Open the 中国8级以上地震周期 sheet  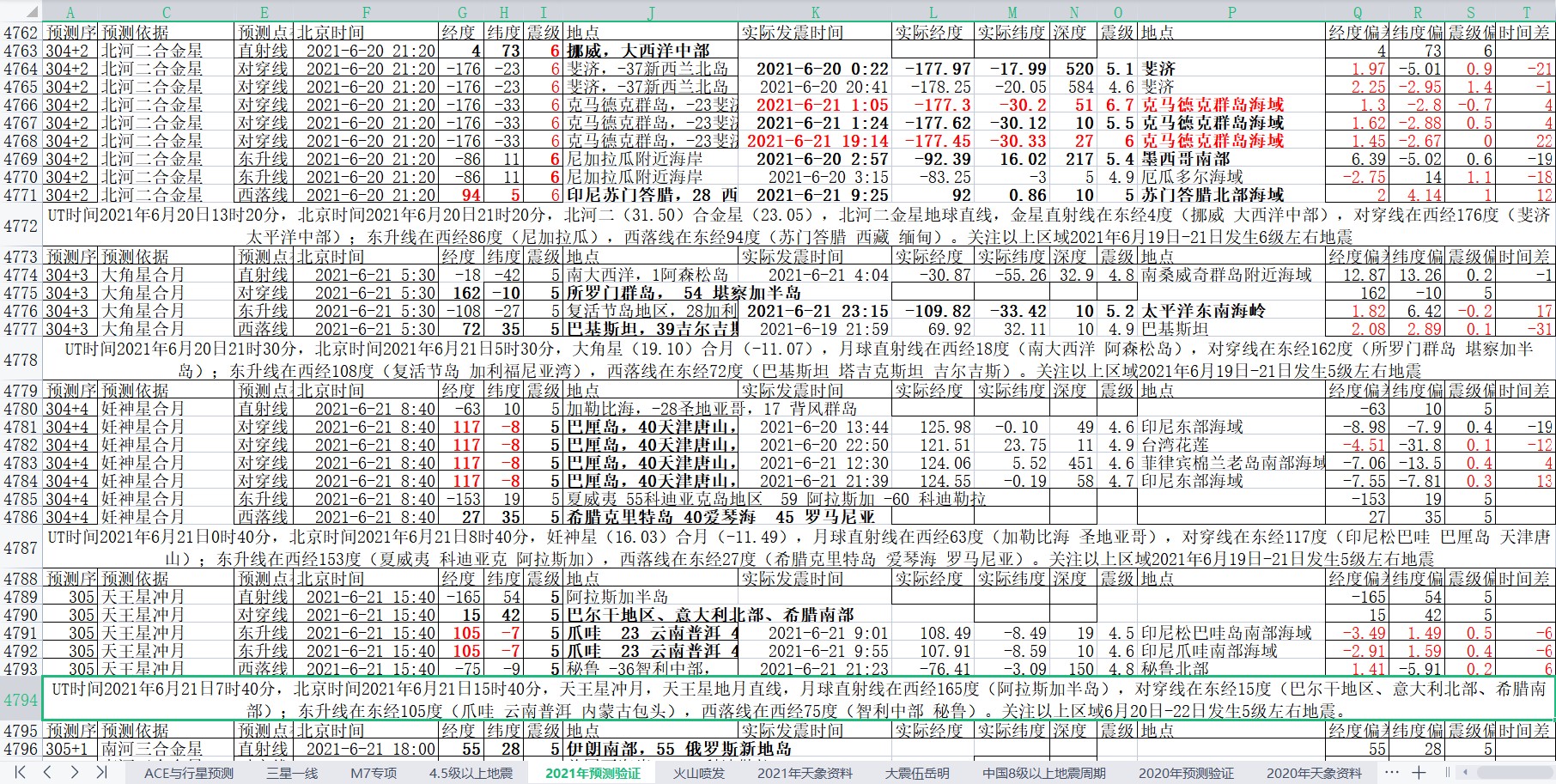pyautogui.click(x=1043, y=773)
